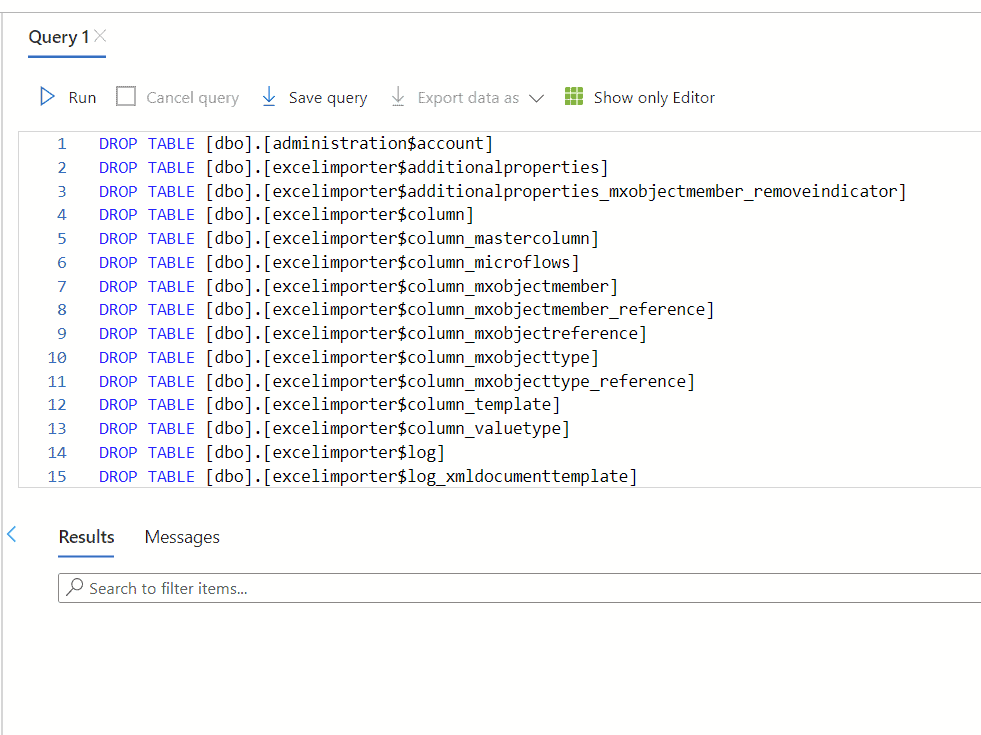Switch to the Messages tab
Image resolution: width=981 pixels, height=735 pixels.
coord(181,537)
